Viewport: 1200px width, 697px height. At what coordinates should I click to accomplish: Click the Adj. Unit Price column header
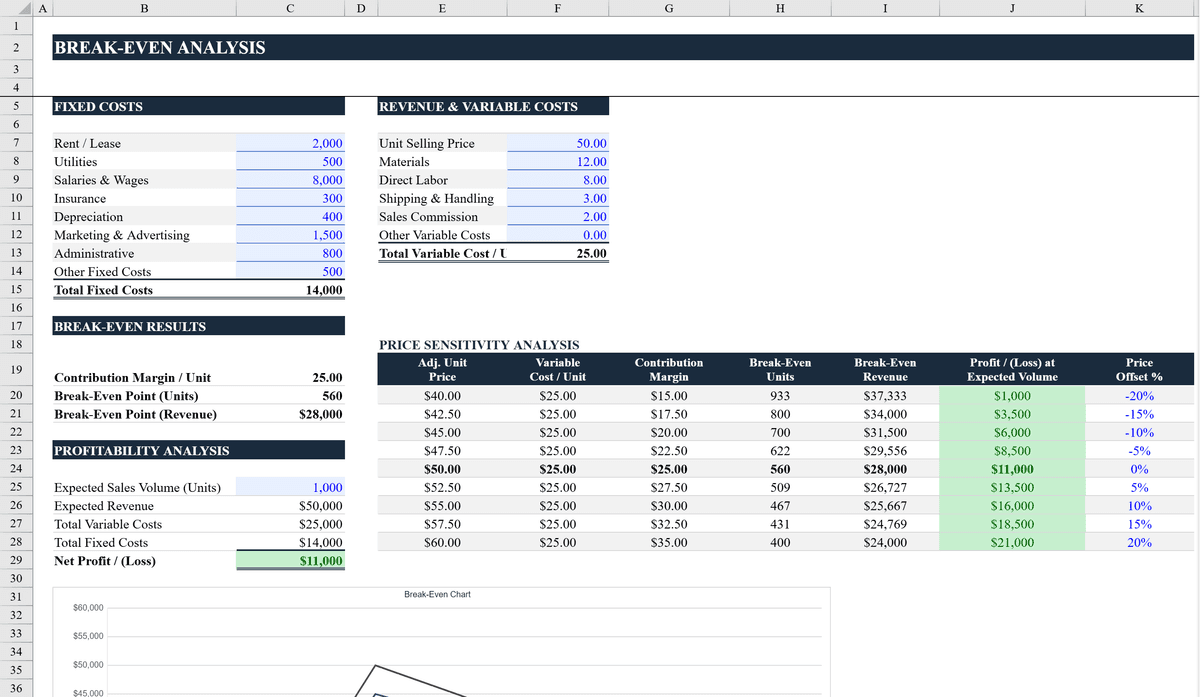(x=442, y=369)
